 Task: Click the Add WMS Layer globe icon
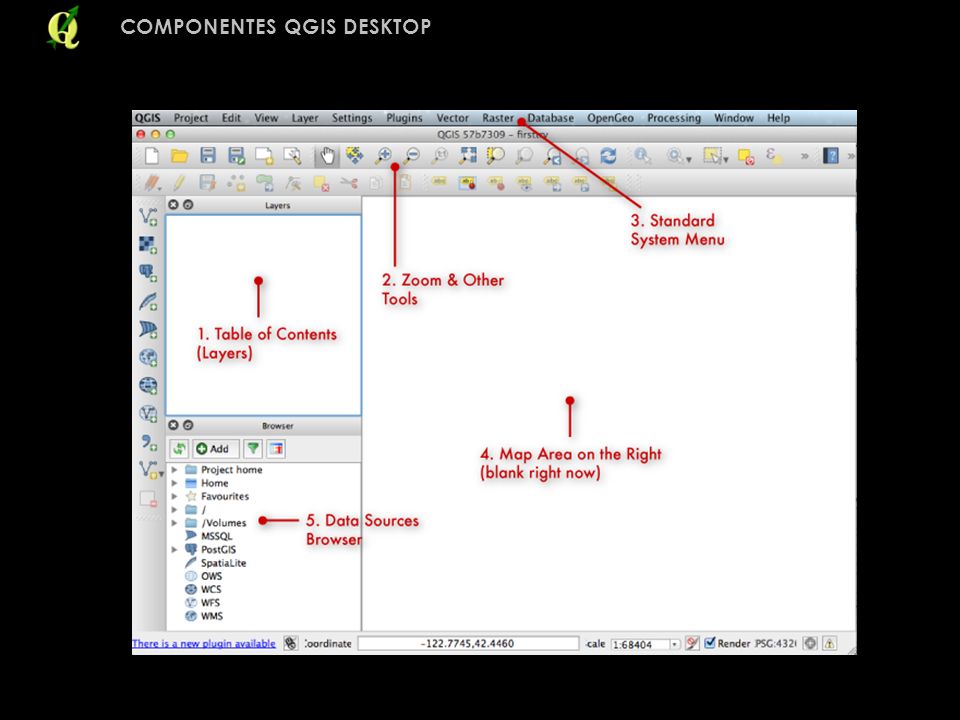(x=148, y=358)
